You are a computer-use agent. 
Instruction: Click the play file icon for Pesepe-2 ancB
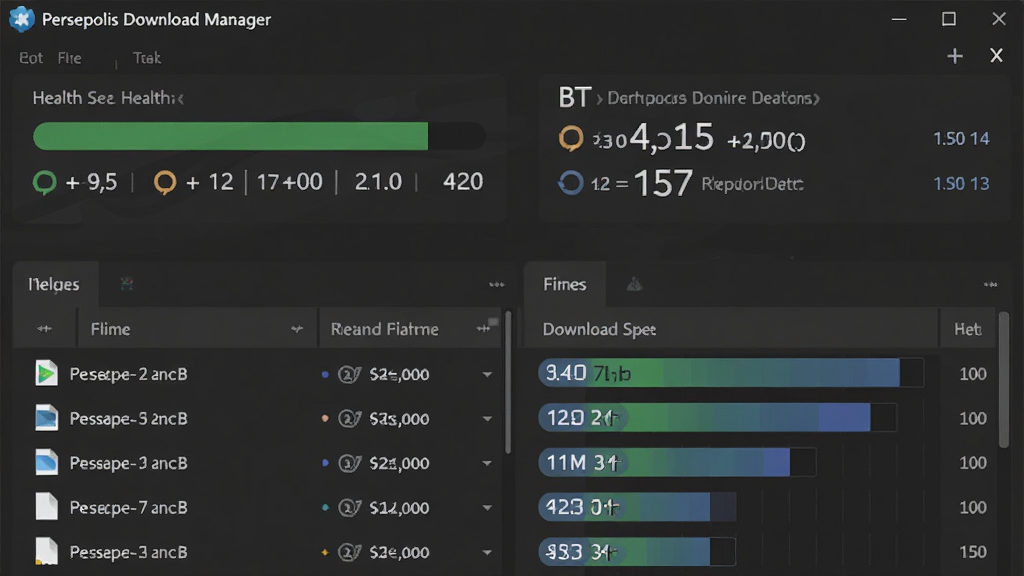click(x=46, y=374)
